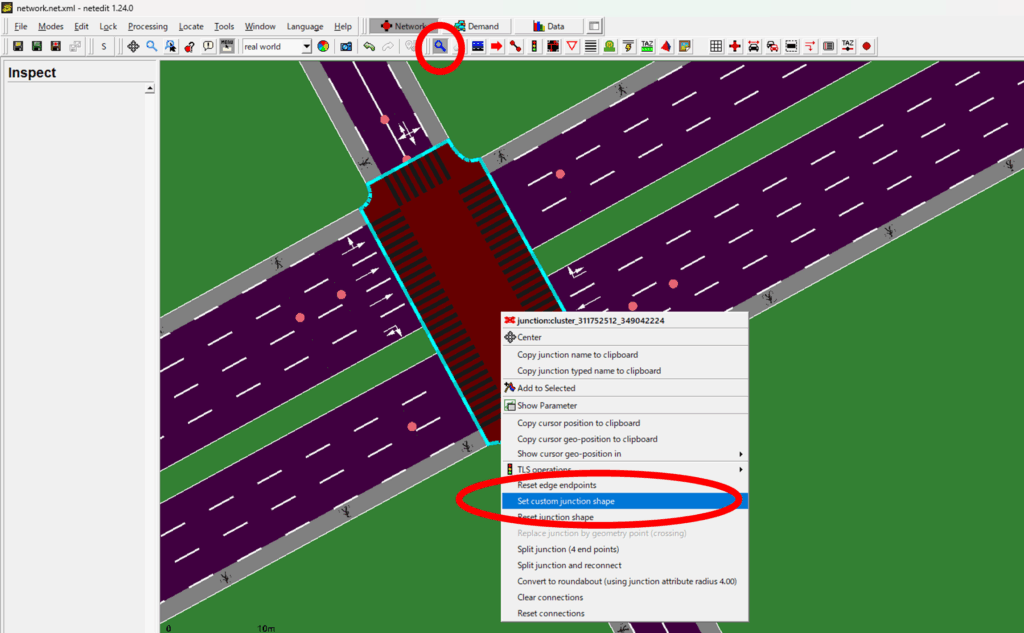Open the Locate menu

click(191, 26)
